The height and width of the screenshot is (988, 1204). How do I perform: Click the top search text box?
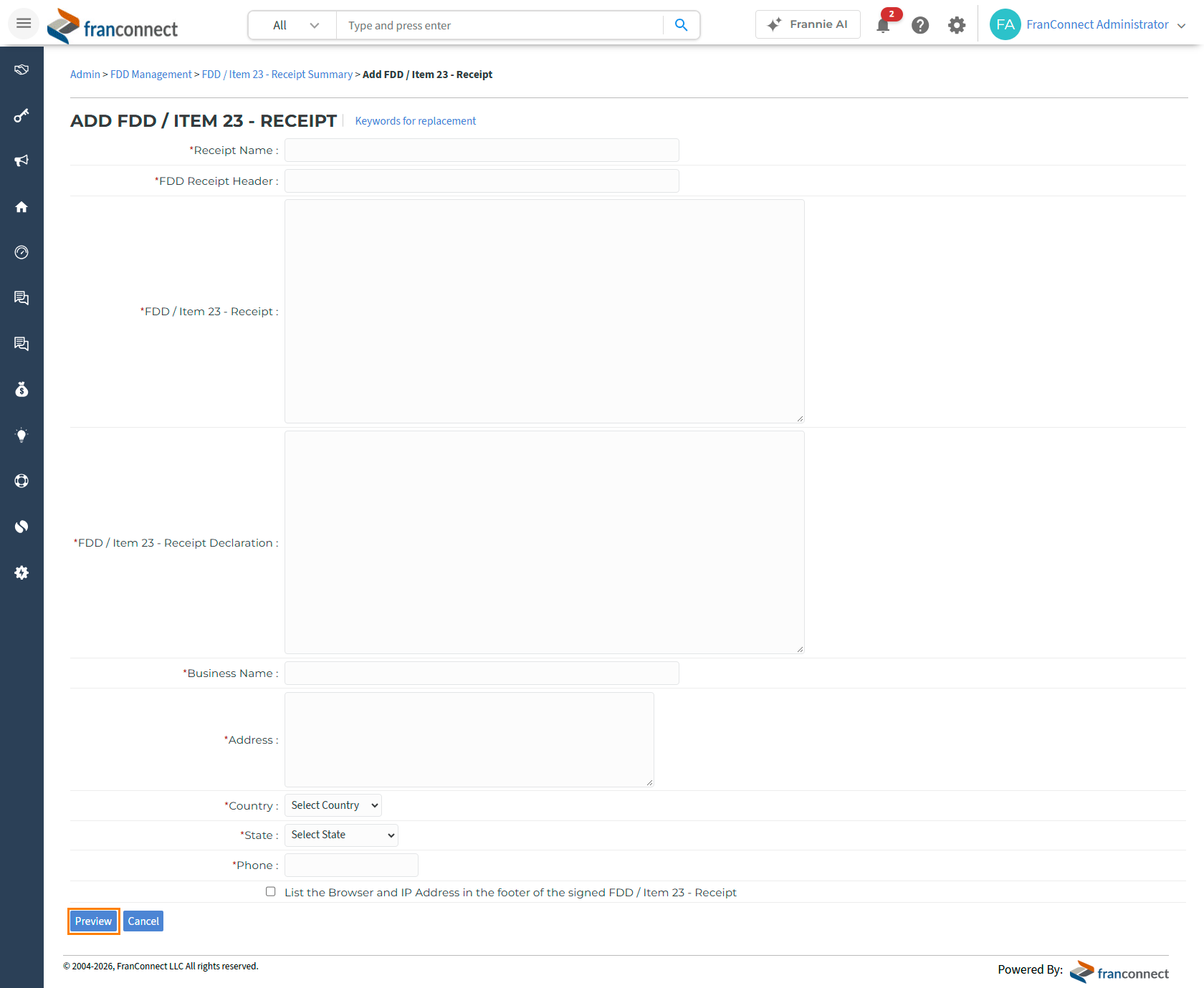(x=500, y=25)
